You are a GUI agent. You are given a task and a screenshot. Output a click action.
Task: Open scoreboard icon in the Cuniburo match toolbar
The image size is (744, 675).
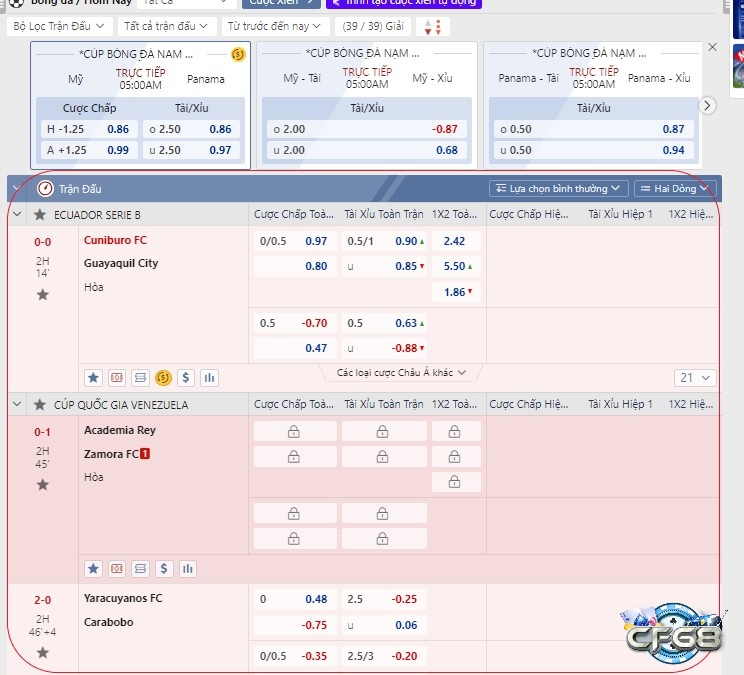tap(140, 378)
